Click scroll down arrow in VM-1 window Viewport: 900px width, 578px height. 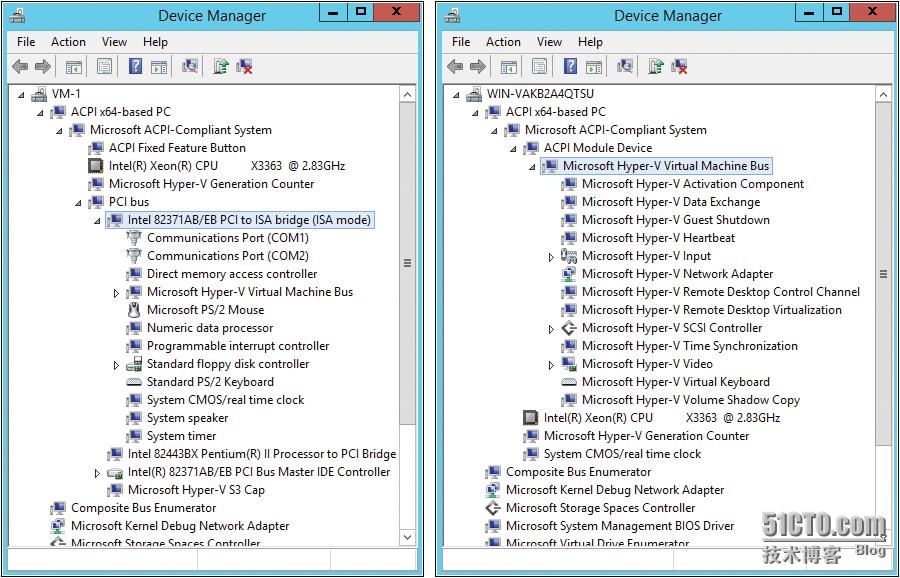[408, 537]
